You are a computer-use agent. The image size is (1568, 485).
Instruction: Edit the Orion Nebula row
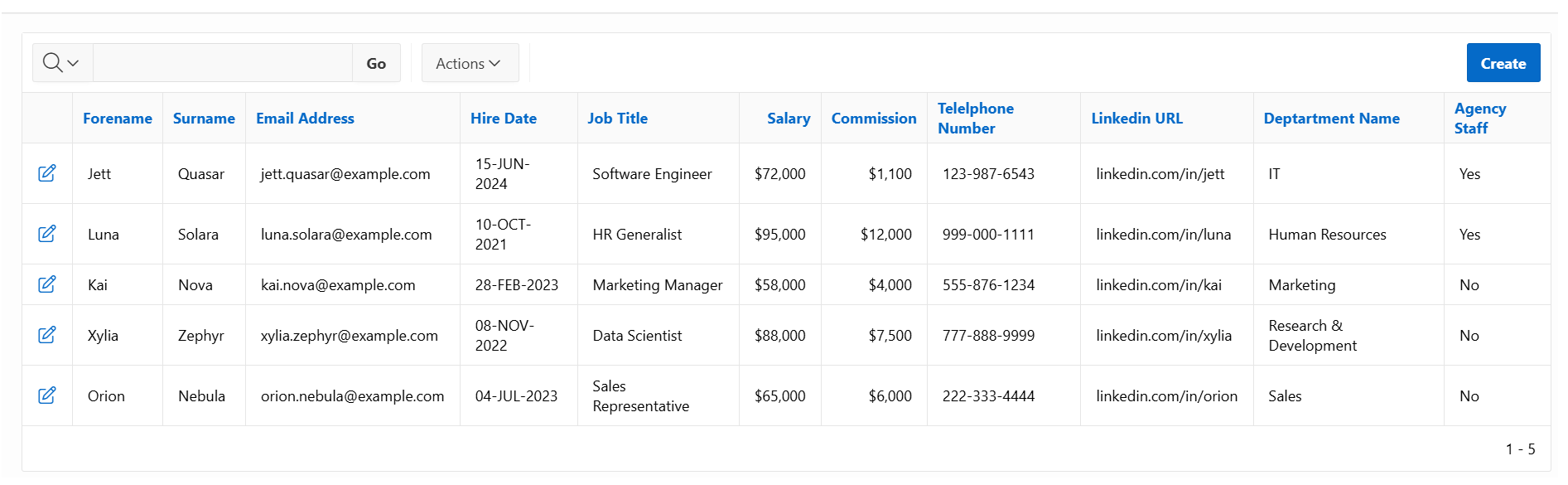coord(47,395)
